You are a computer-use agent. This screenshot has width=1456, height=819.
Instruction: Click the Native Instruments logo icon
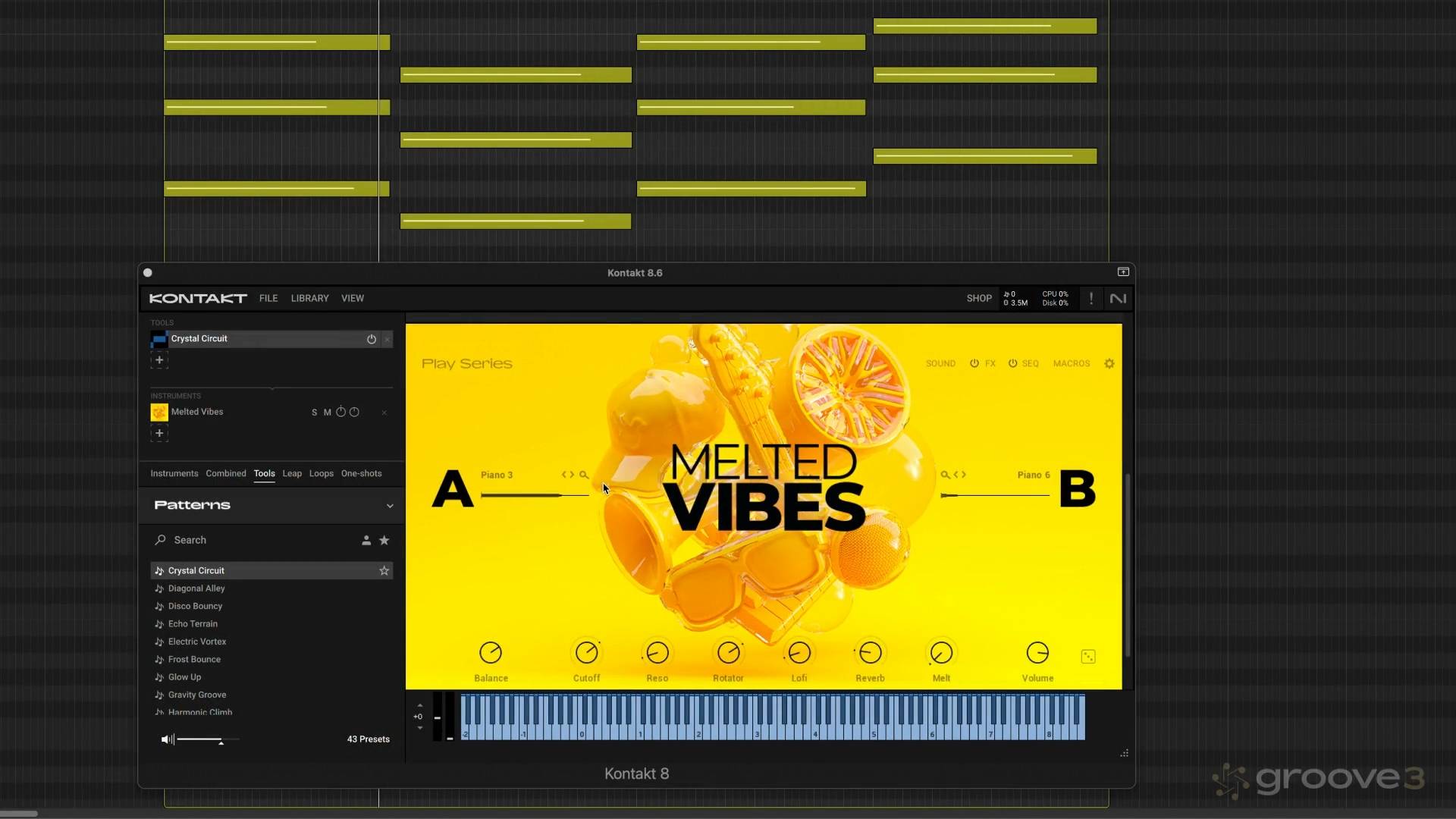(1118, 299)
